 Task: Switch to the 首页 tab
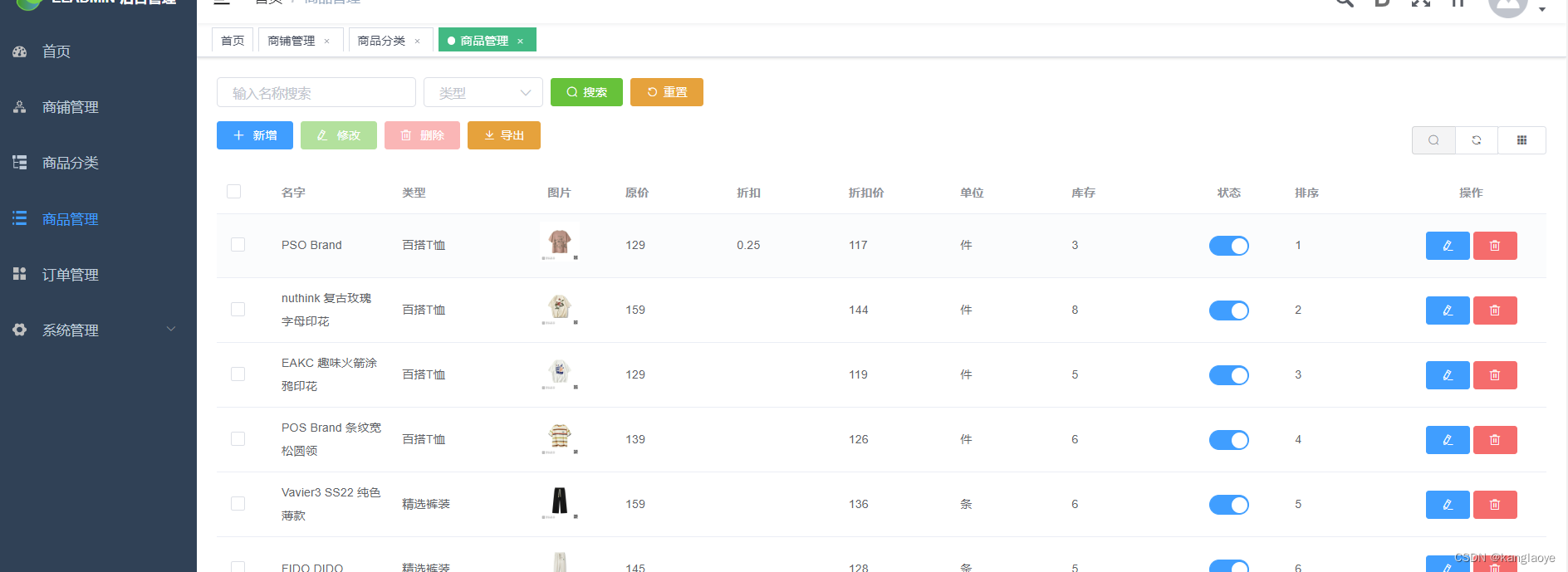(233, 41)
